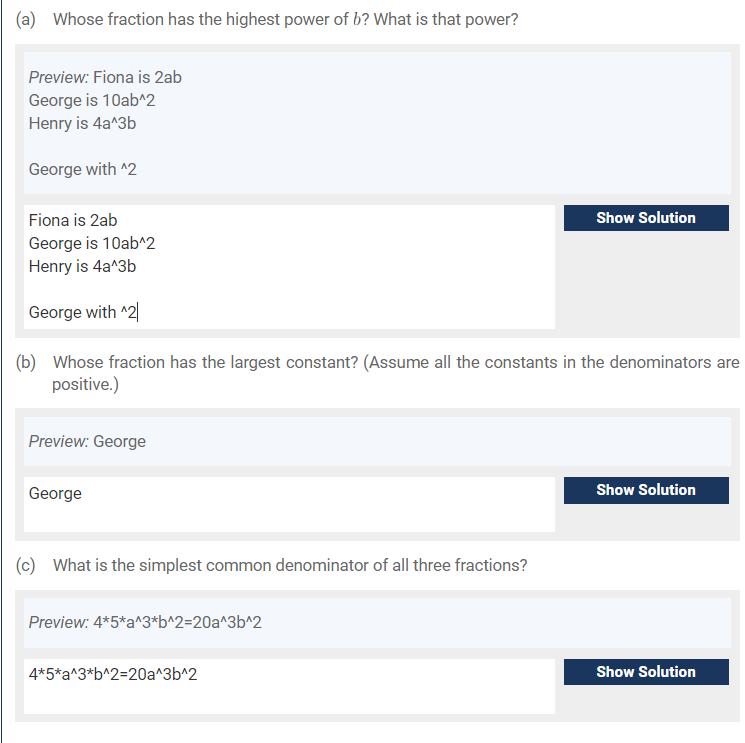Image resolution: width=745 pixels, height=743 pixels.
Task: Click question (a) text about highest power
Action: point(286,19)
